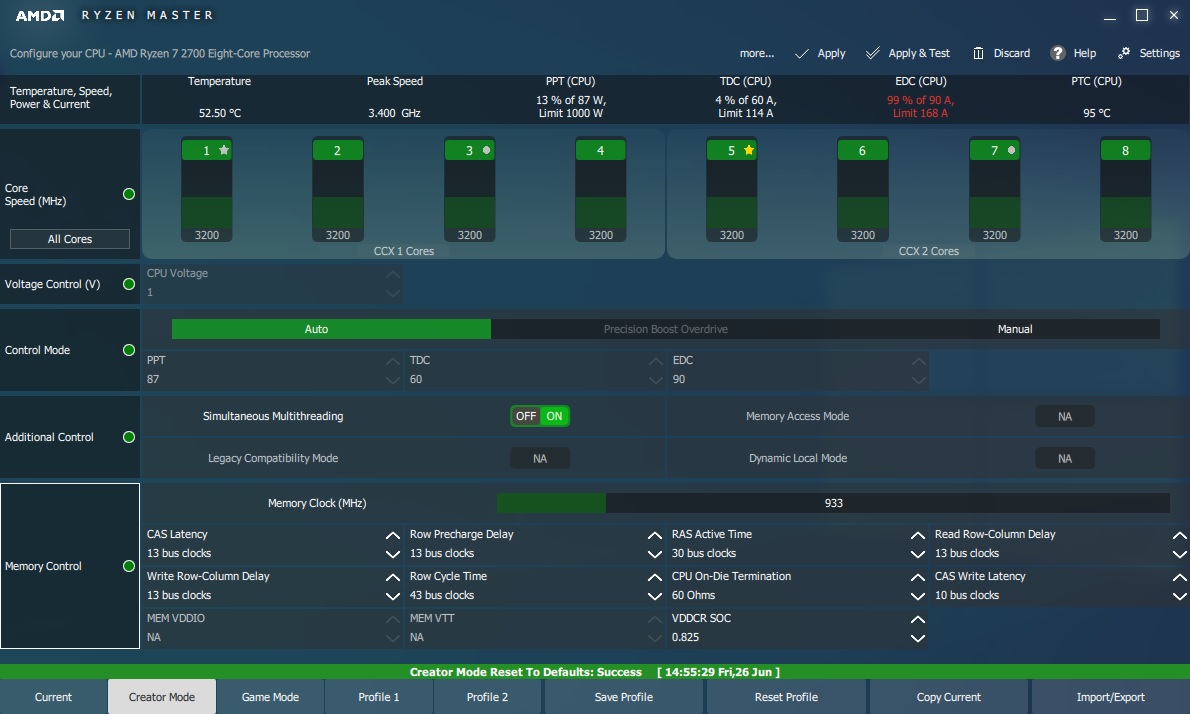
Task: Adjust the Memory Clock slider bar
Action: click(833, 502)
